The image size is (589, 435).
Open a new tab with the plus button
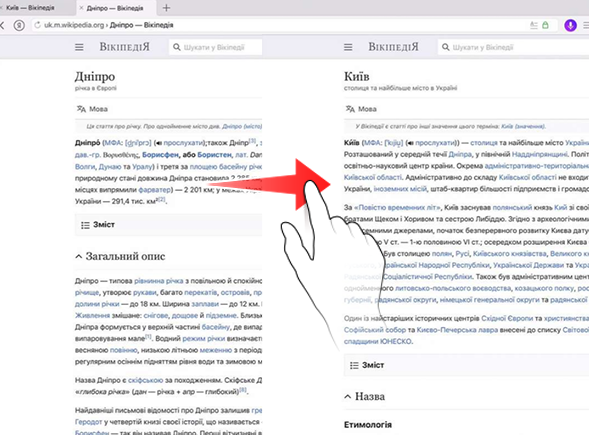coord(166,8)
